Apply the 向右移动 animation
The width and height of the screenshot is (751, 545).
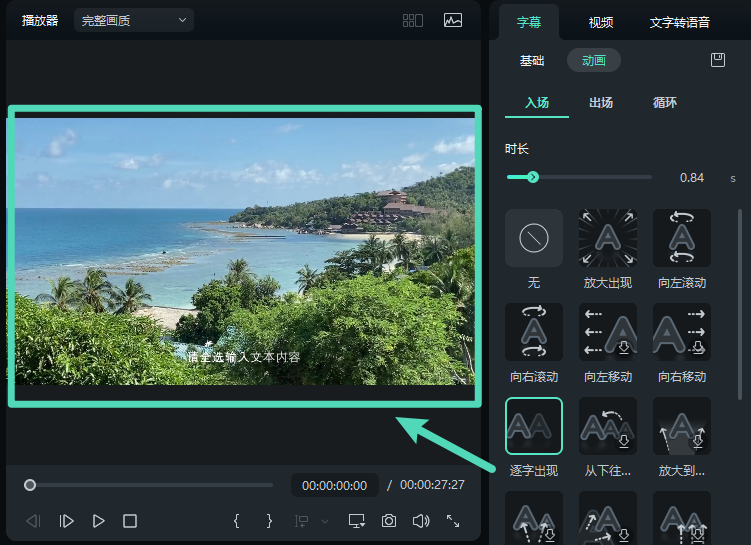(x=682, y=332)
